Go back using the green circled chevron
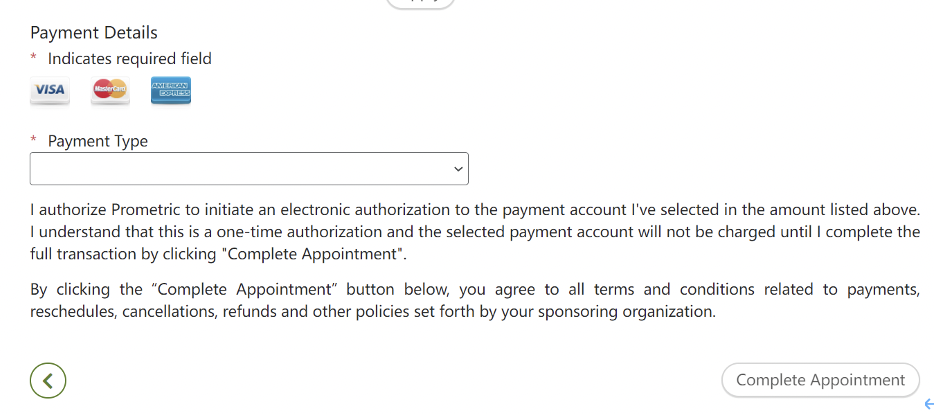 pos(48,380)
